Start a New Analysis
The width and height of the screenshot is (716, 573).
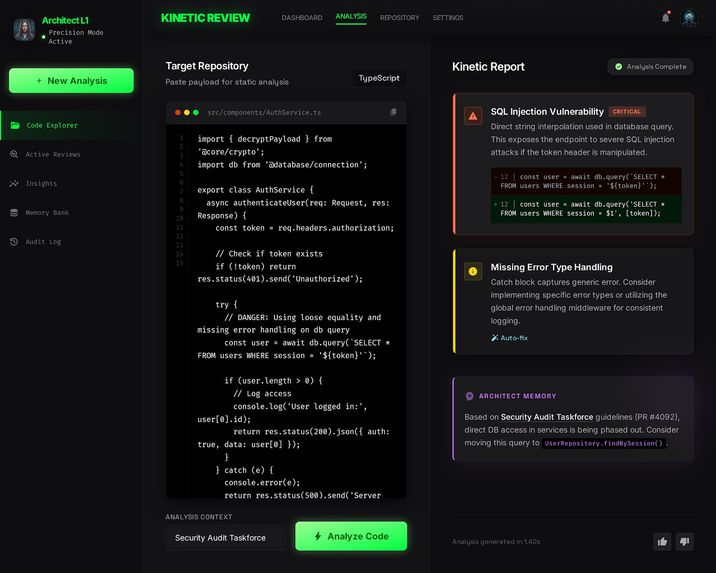(71, 81)
